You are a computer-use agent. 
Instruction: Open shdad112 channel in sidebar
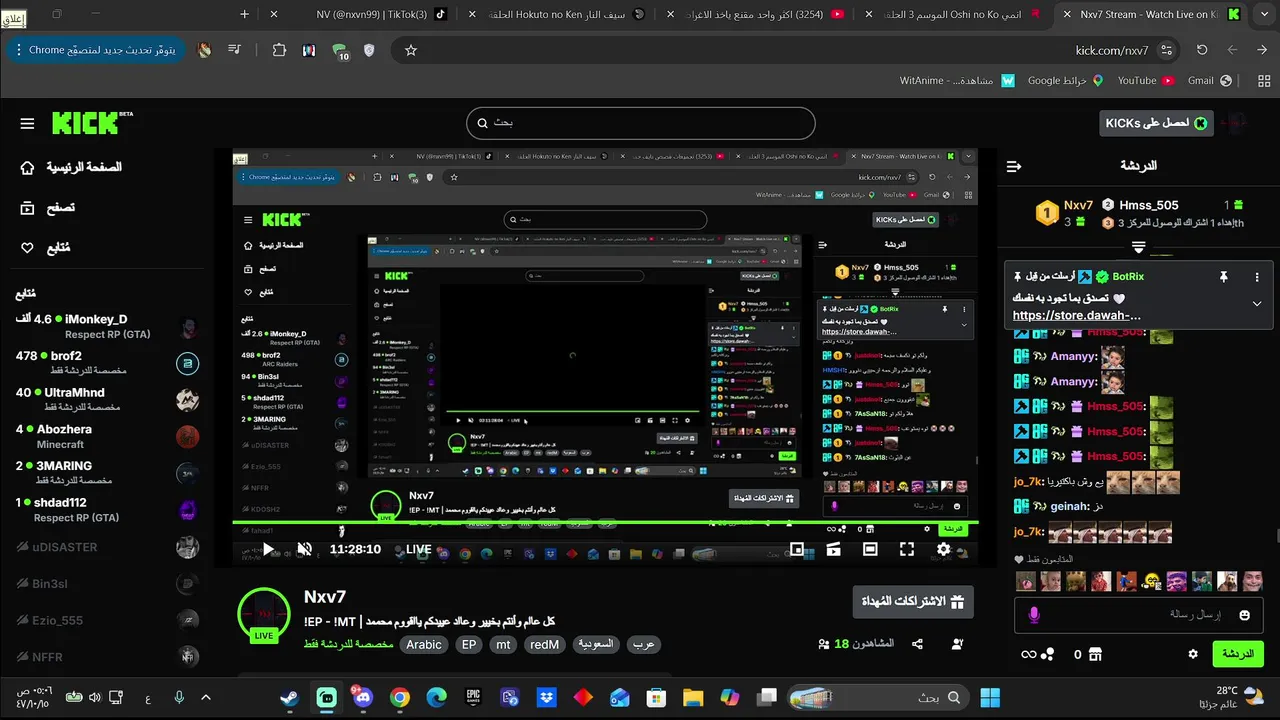coord(105,510)
